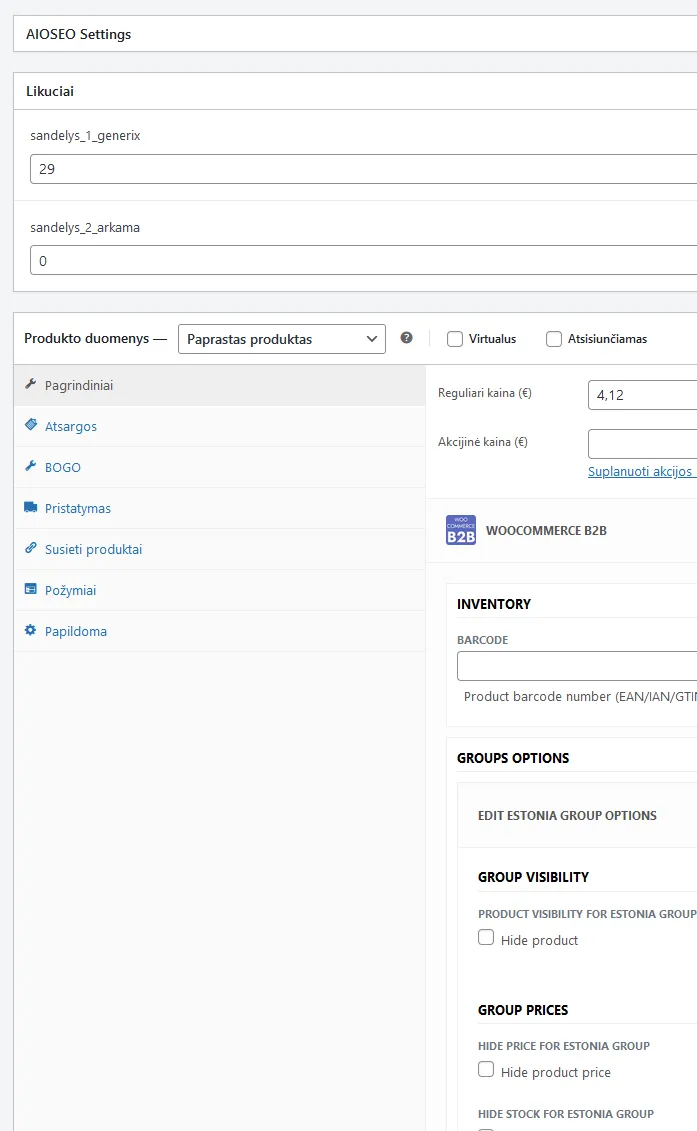Image resolution: width=697 pixels, height=1131 pixels.
Task: Click the WooCommerce B2B logo
Action: [x=461, y=530]
